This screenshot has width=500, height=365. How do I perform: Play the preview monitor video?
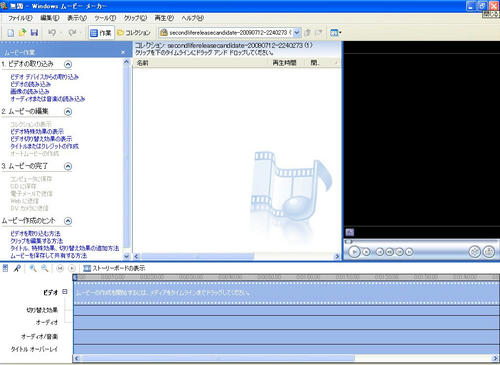point(354,252)
